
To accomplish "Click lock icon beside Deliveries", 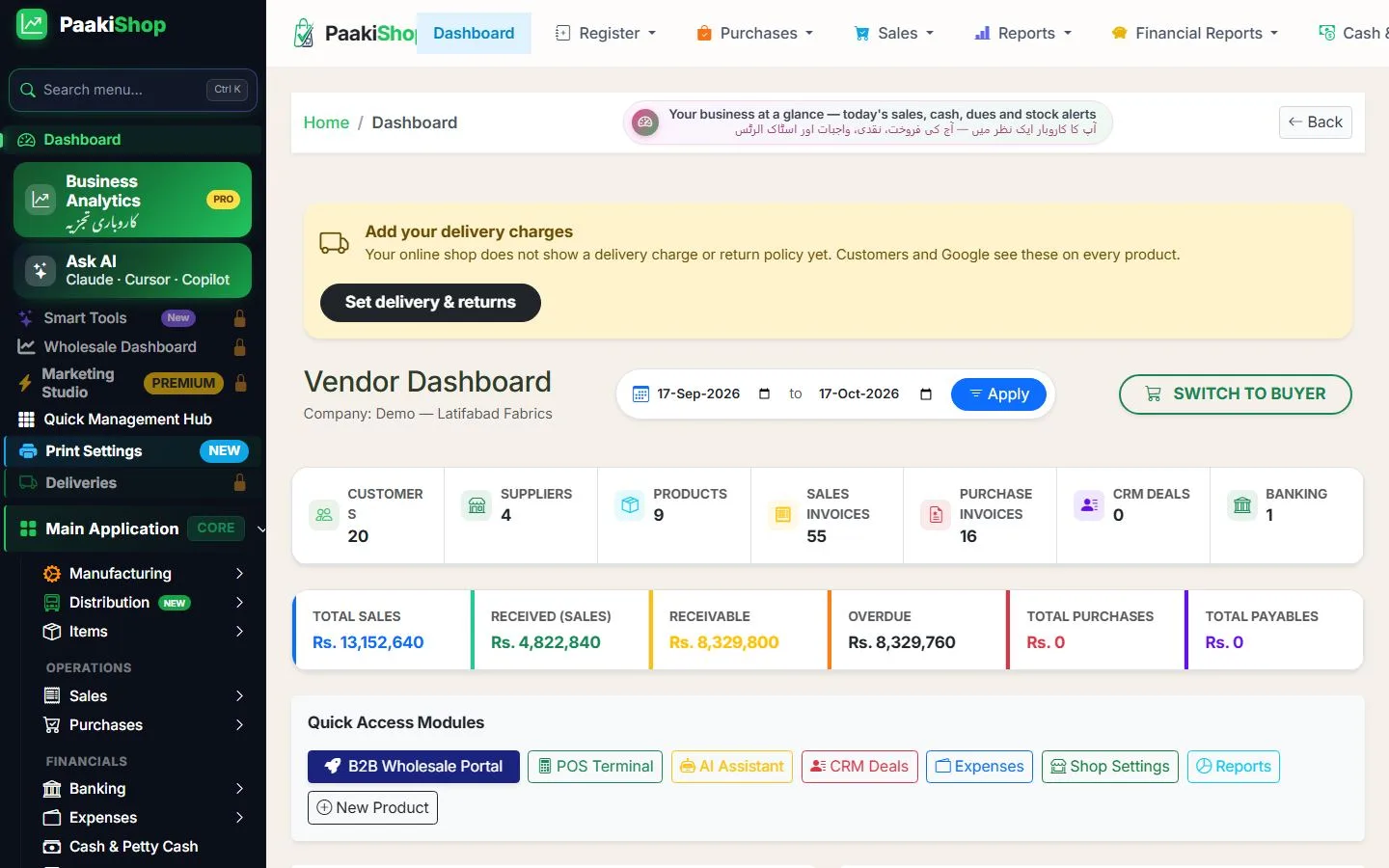I will [240, 483].
